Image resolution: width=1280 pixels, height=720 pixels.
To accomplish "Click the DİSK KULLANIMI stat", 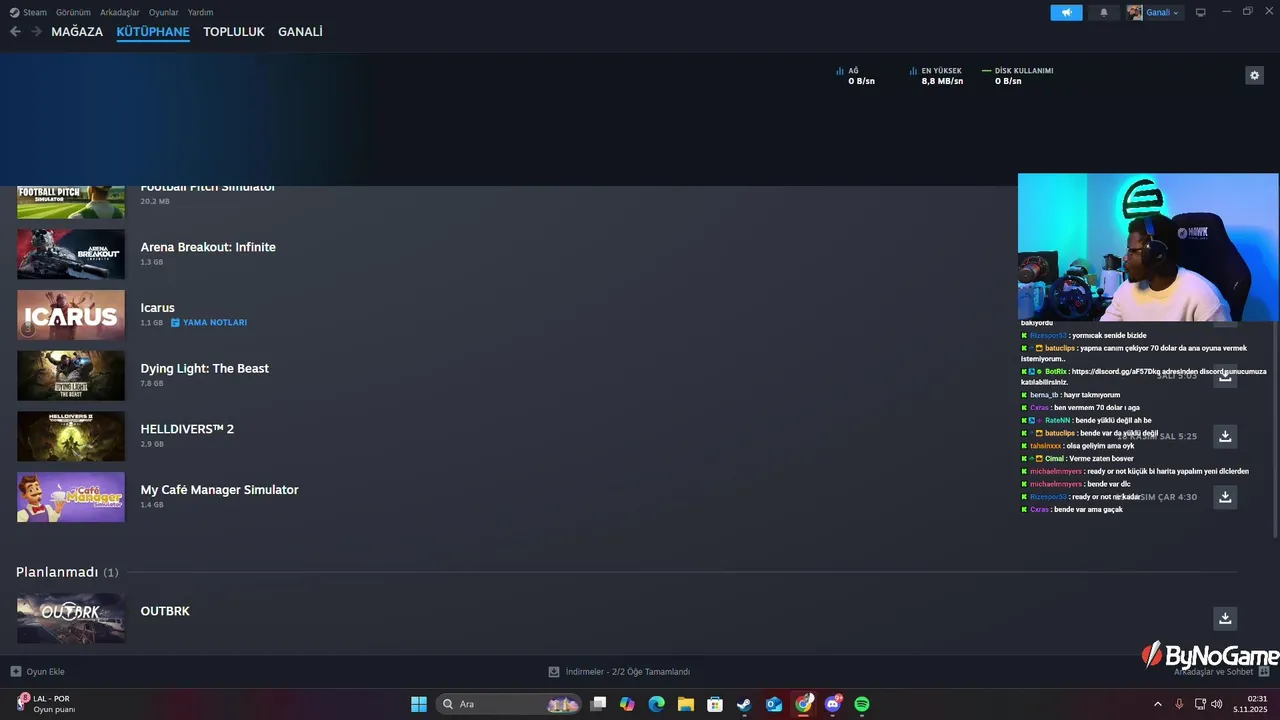I will [x=1018, y=76].
